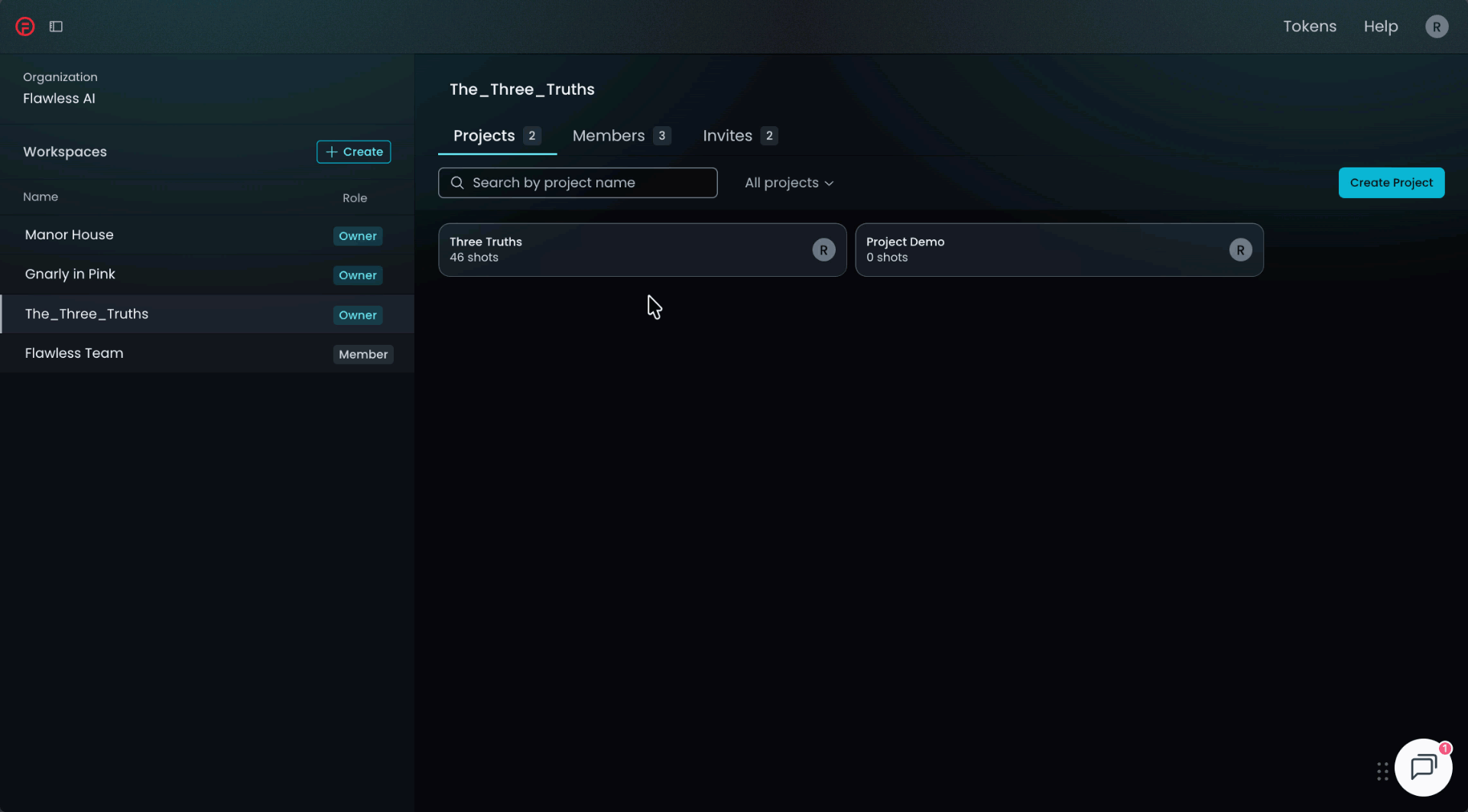Click the Owner badge for The_Three_Truths
This screenshot has width=1468, height=812.
tap(358, 315)
